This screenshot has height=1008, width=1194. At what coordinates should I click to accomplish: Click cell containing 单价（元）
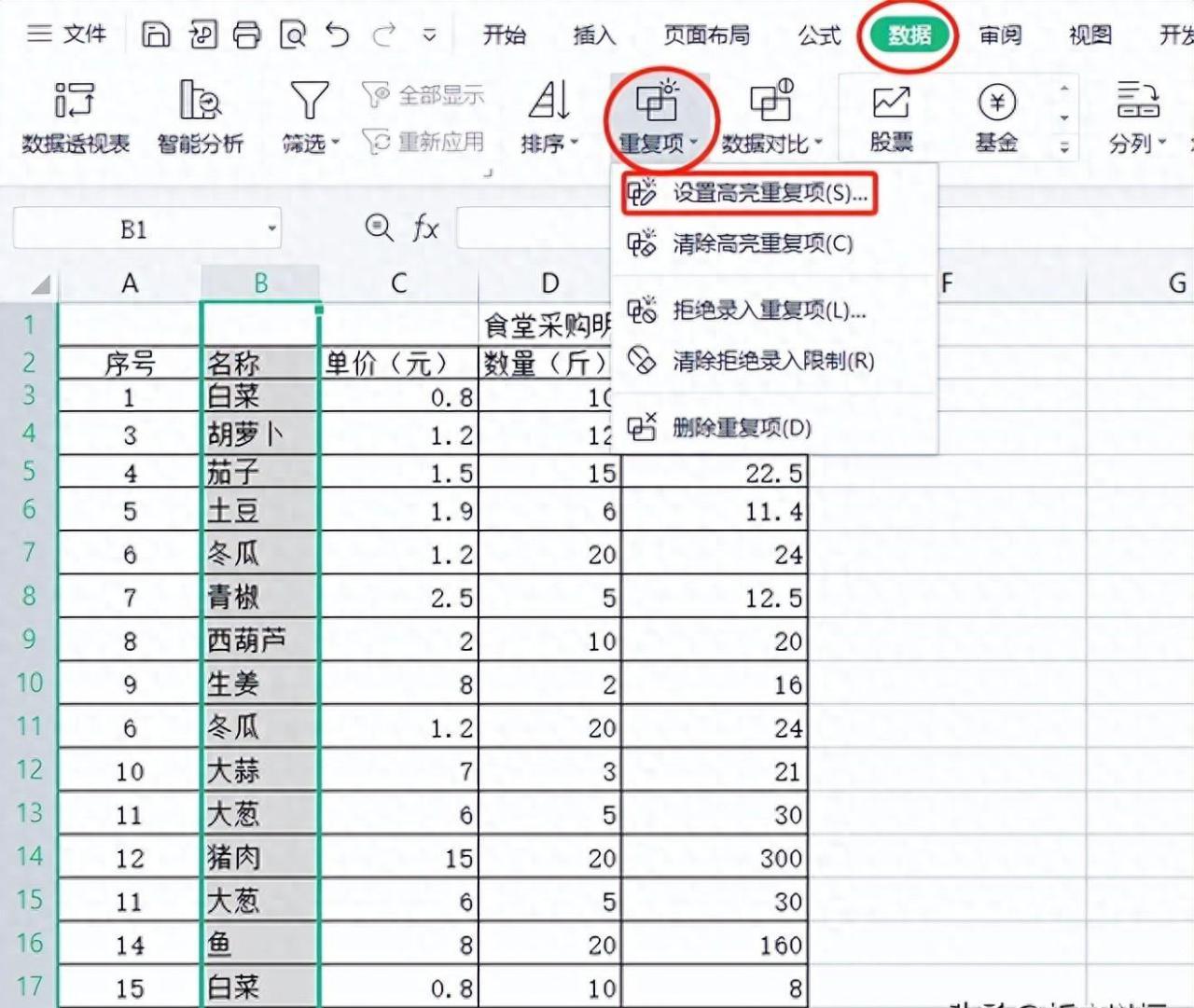coord(399,362)
